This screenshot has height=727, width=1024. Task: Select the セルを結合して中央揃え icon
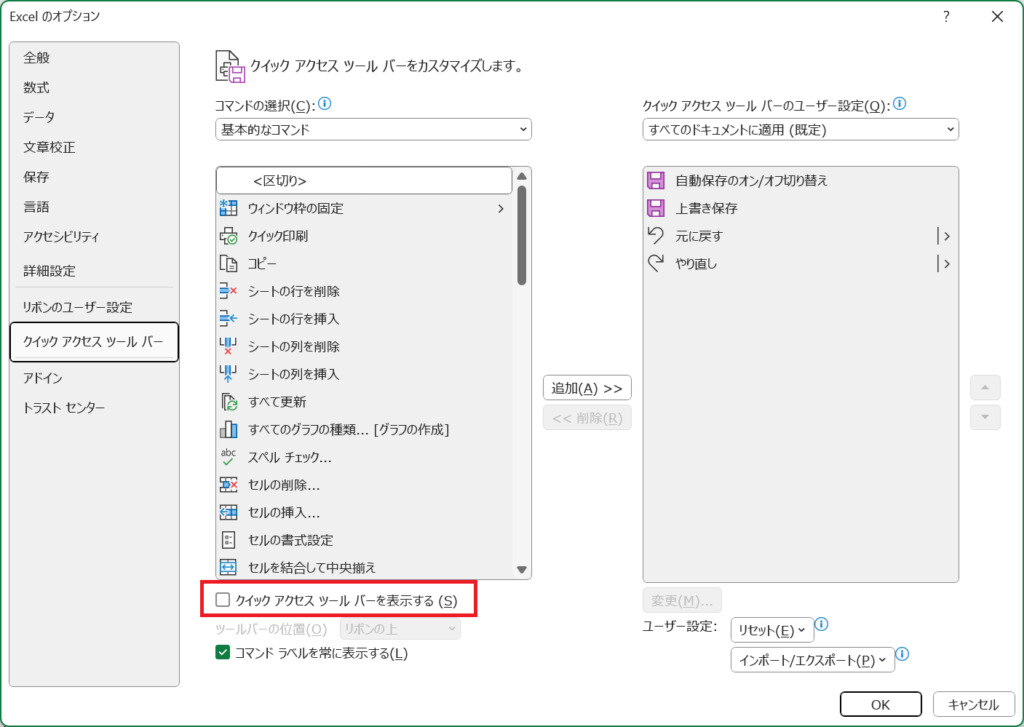(x=228, y=567)
